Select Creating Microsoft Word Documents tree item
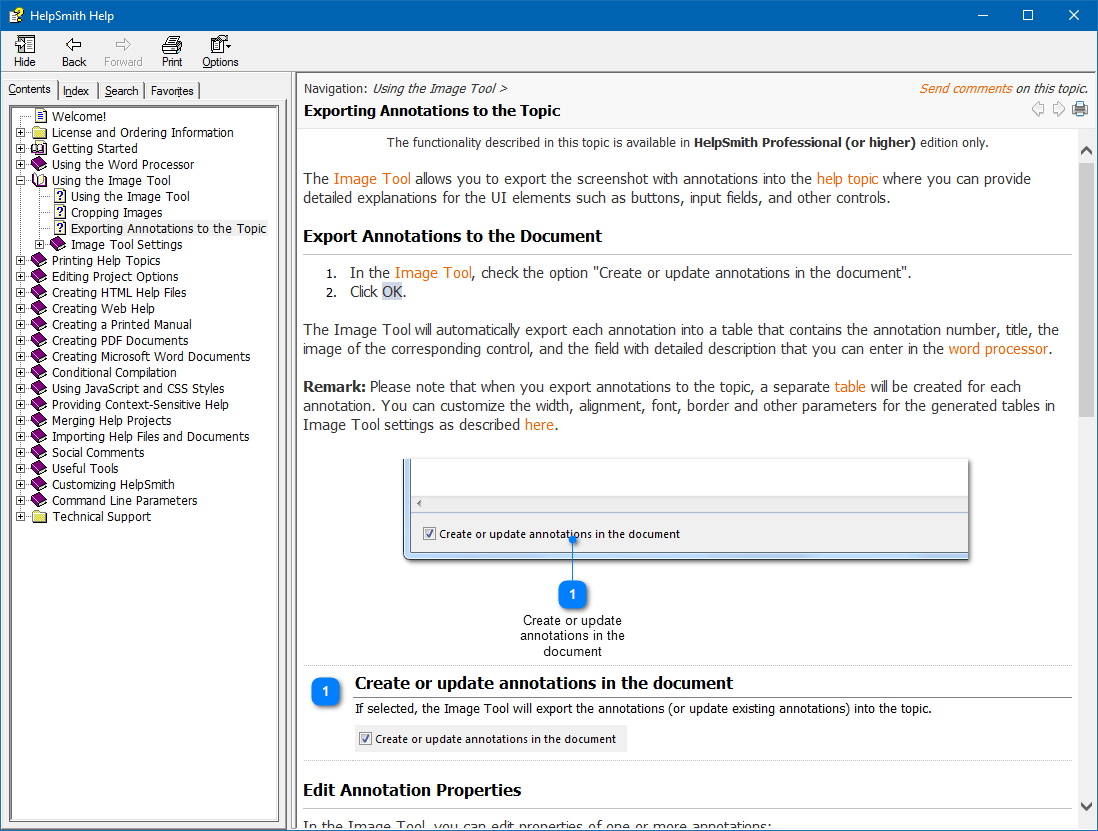This screenshot has height=831, width=1098. point(151,356)
